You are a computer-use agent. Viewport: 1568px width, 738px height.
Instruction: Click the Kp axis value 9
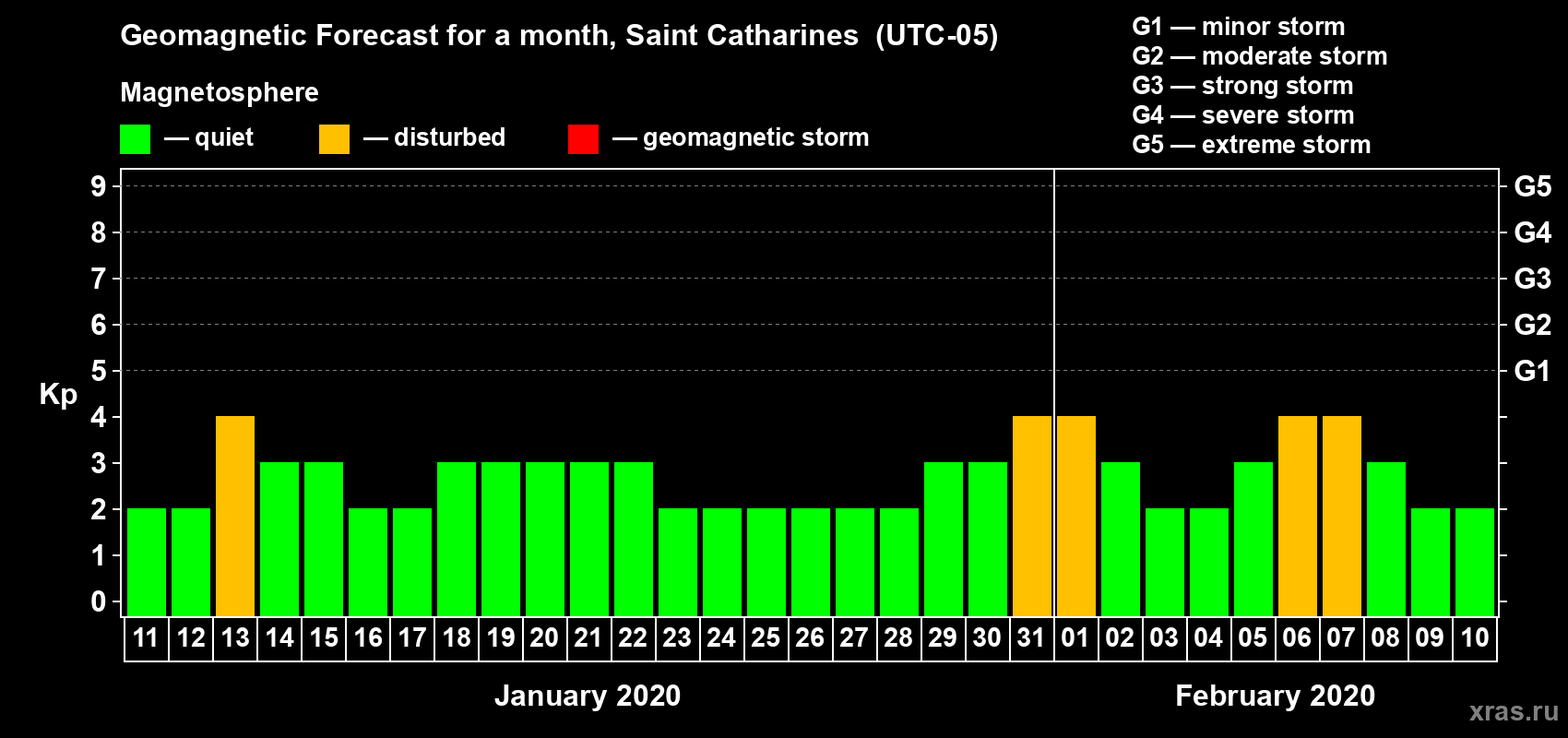coord(99,186)
